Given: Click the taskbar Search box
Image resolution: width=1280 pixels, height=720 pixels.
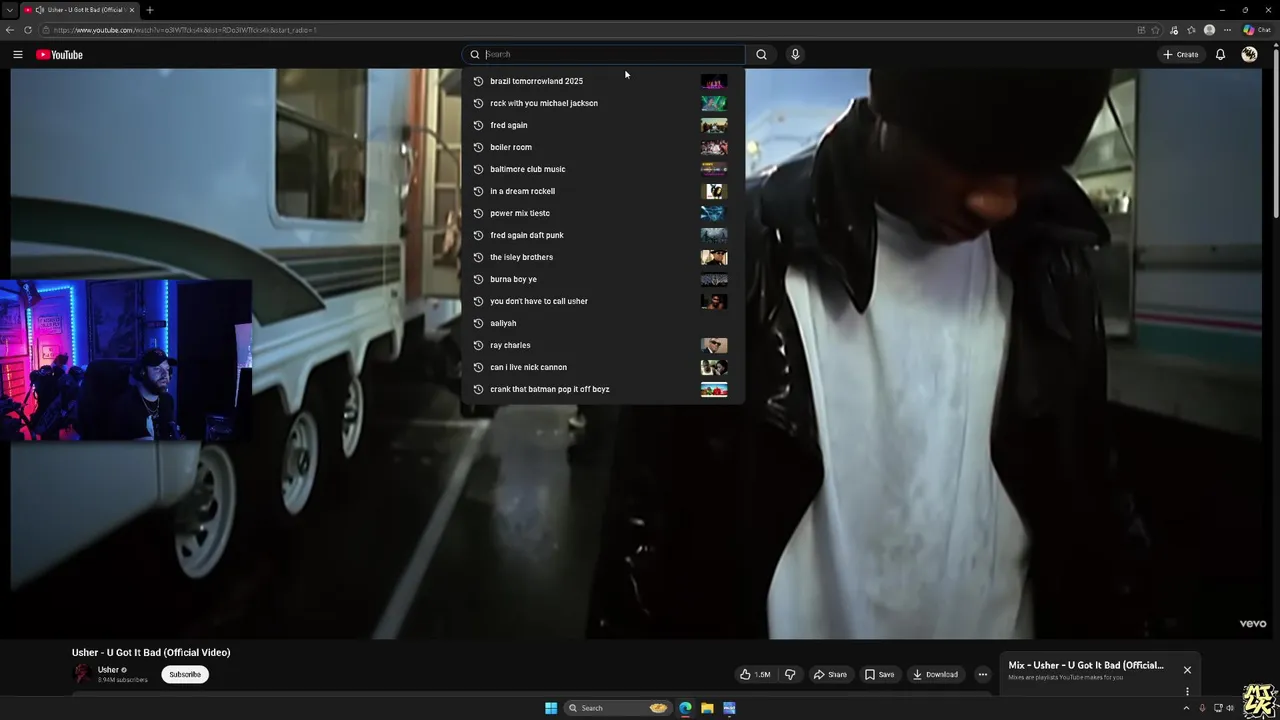Looking at the screenshot, I should (x=617, y=708).
